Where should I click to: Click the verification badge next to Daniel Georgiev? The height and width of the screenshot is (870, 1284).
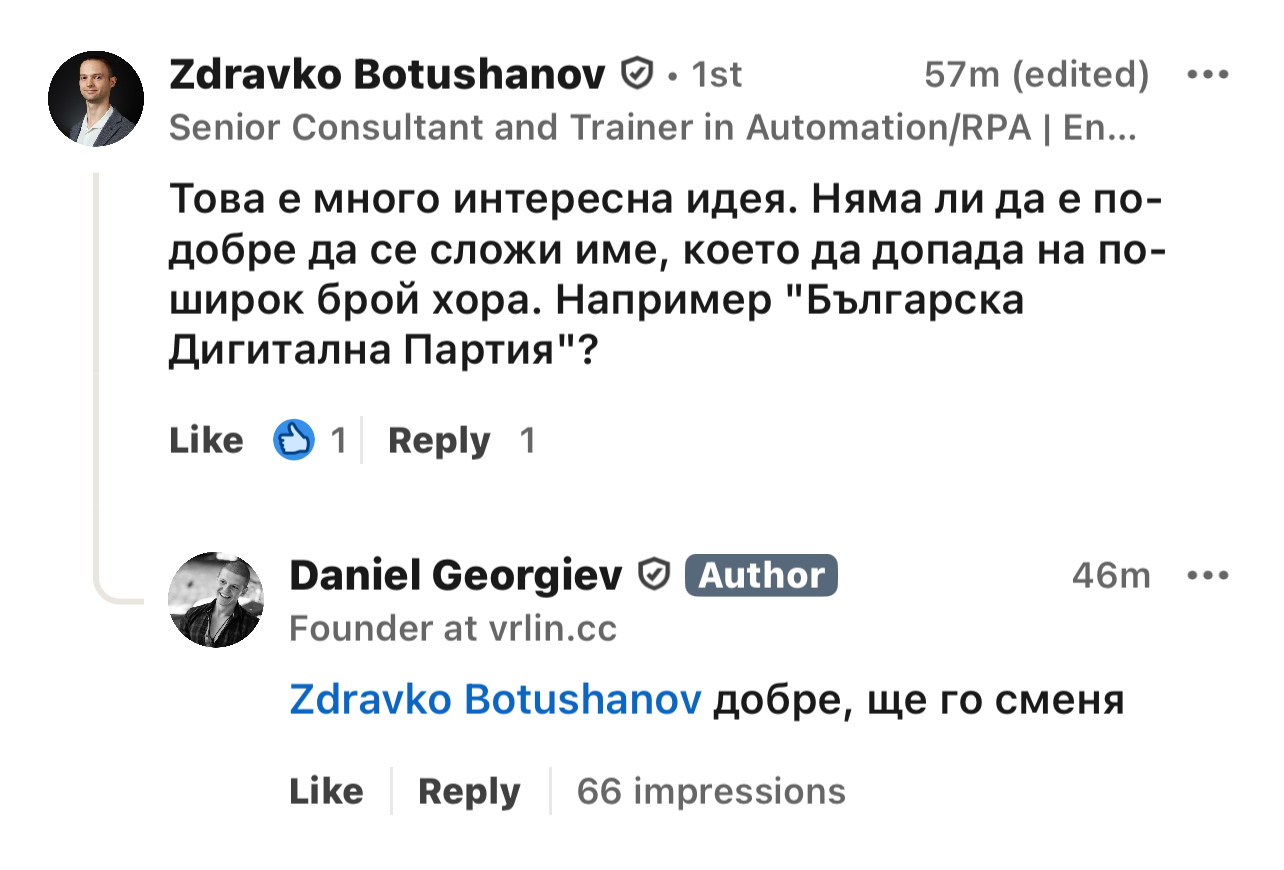pos(654,575)
